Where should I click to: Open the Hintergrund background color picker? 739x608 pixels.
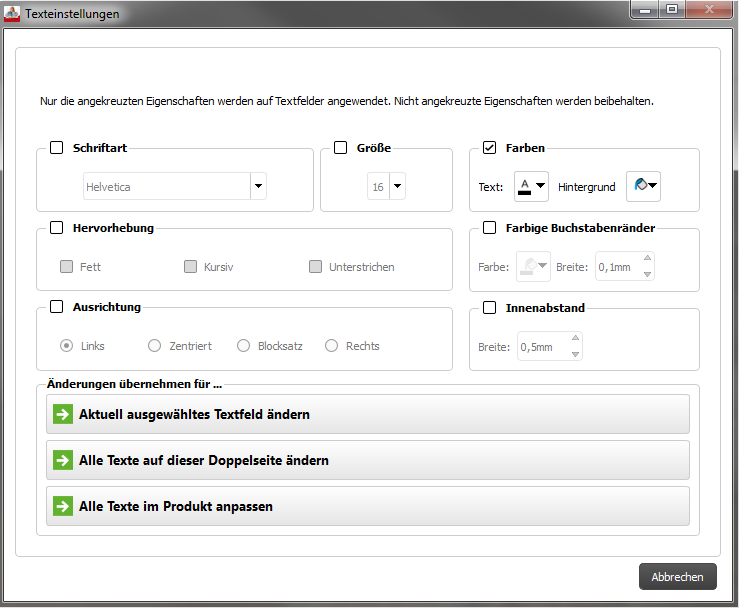coord(644,186)
